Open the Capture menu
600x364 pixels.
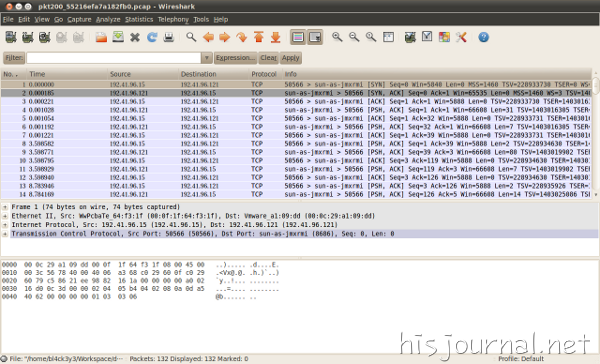point(79,20)
